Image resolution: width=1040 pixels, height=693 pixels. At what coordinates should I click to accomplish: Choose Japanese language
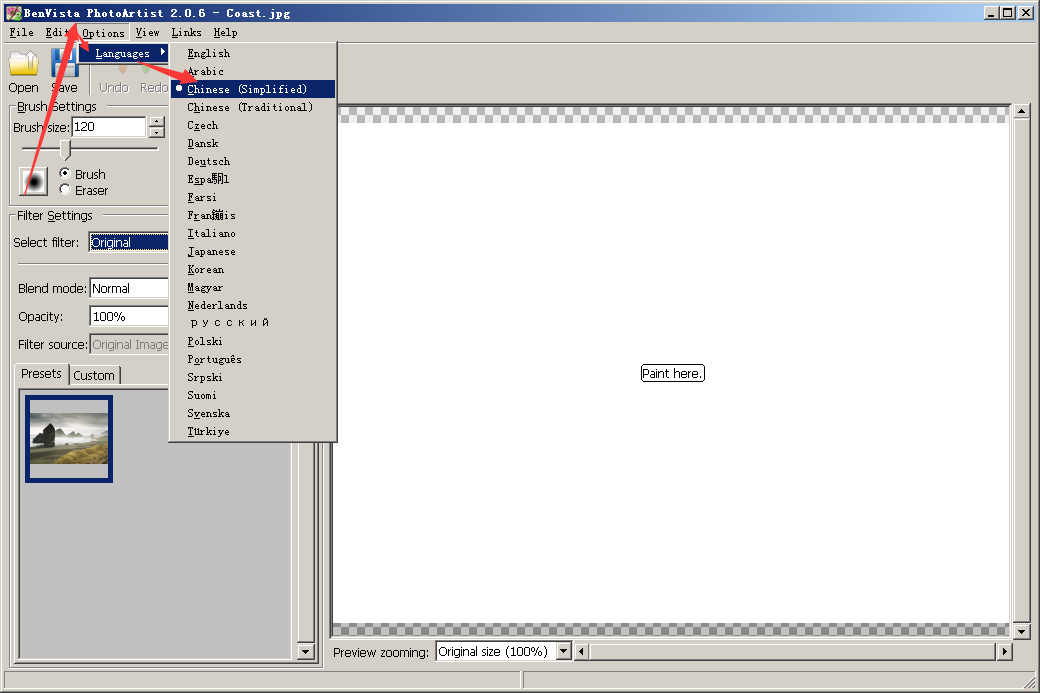[253, 251]
